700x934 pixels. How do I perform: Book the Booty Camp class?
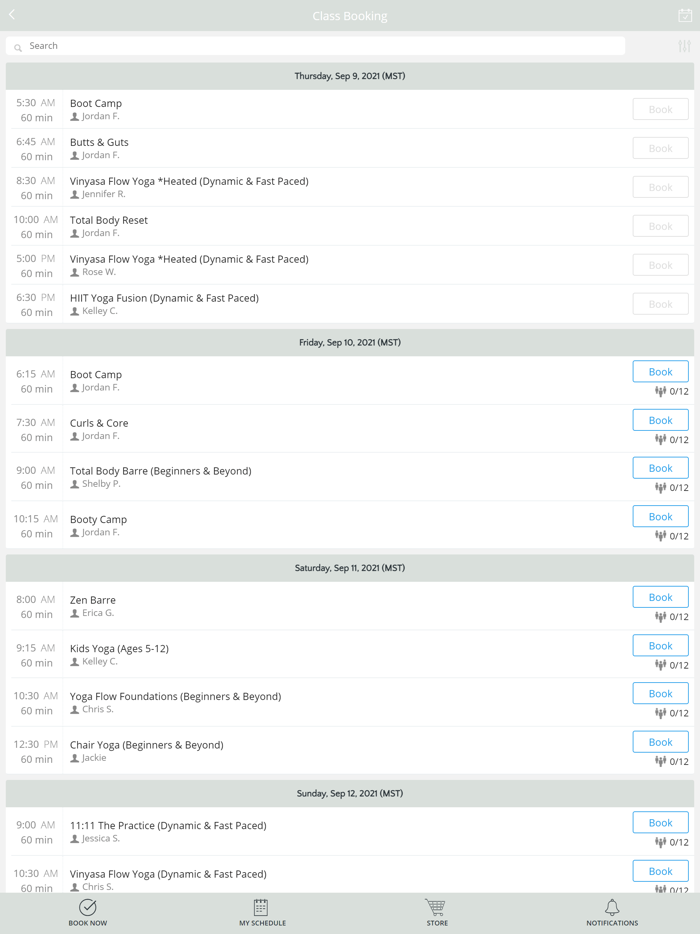(x=660, y=517)
